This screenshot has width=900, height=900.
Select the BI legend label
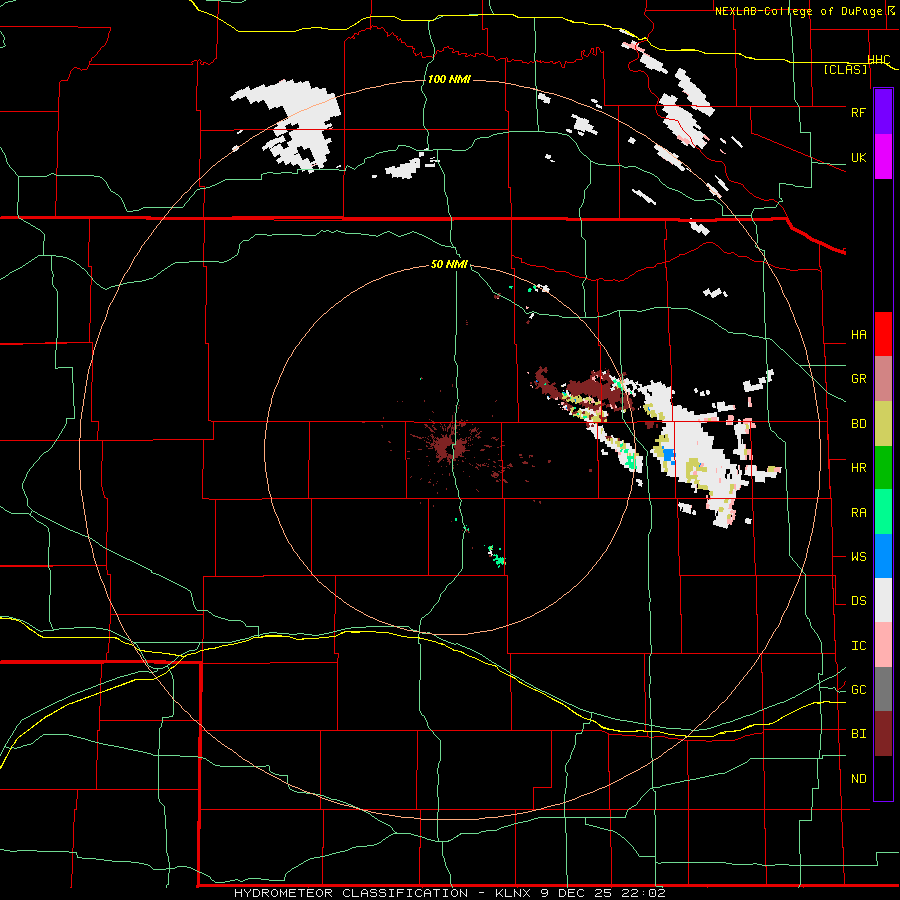coord(858,734)
